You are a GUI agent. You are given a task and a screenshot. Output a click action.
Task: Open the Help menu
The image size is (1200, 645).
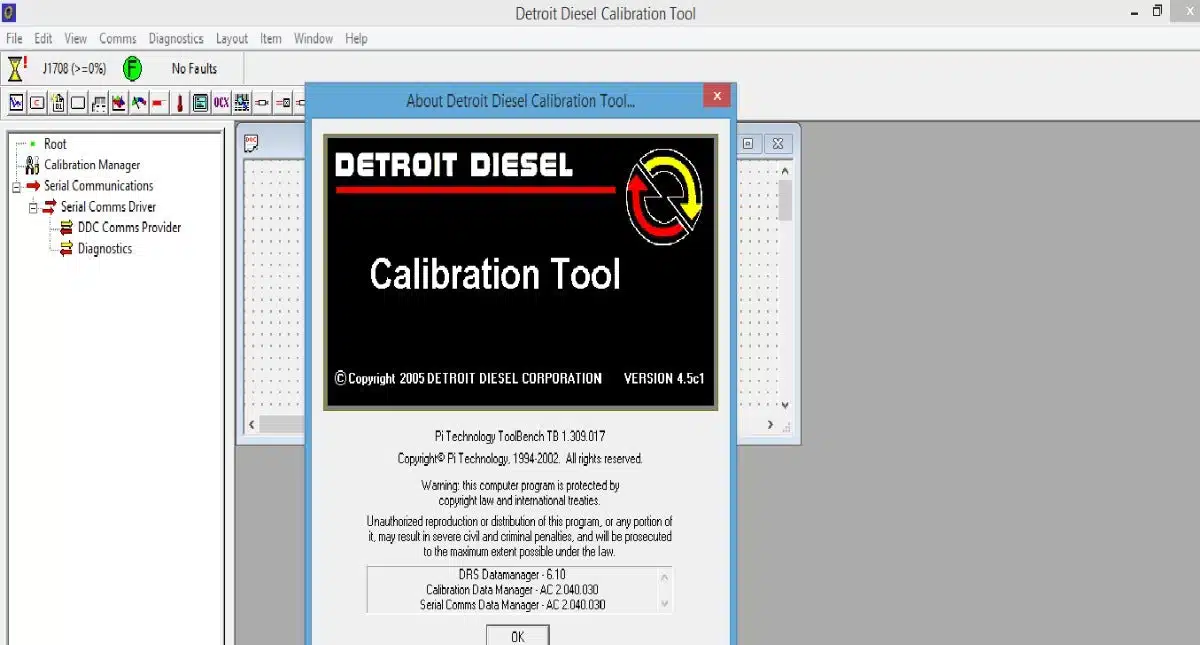[356, 39]
